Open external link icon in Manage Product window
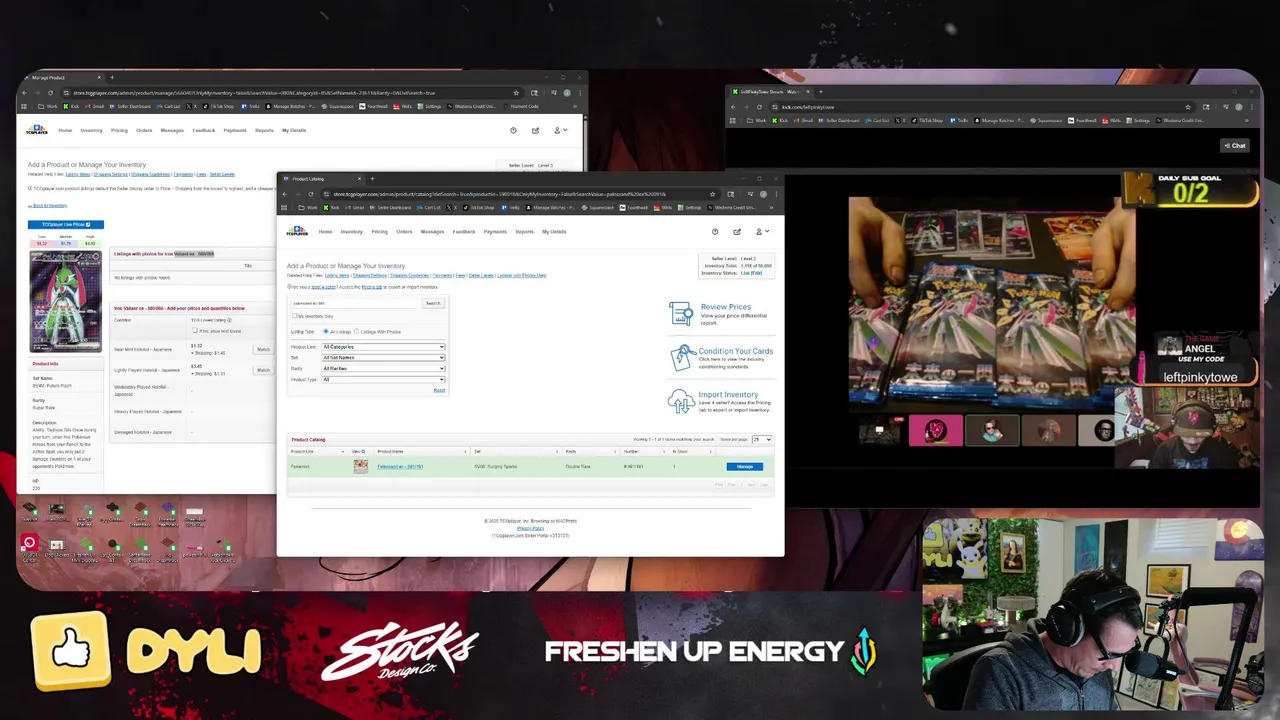 (x=535, y=130)
